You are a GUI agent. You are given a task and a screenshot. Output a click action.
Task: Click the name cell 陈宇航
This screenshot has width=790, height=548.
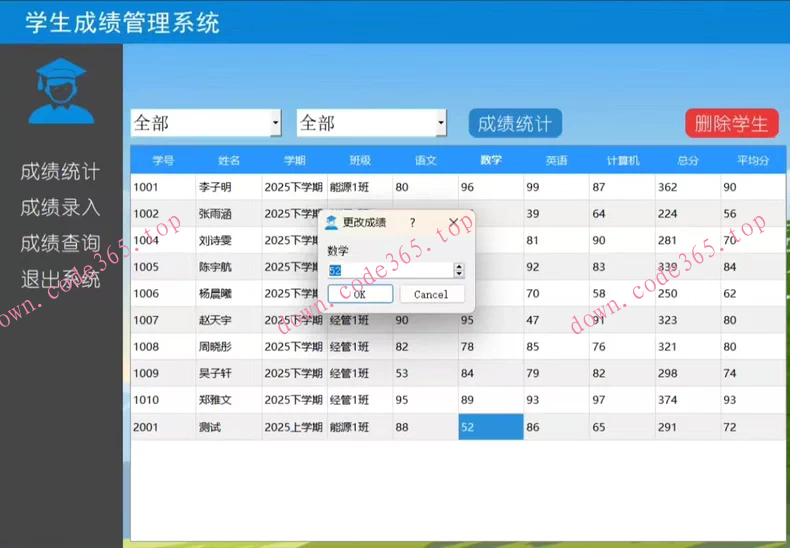pos(229,267)
